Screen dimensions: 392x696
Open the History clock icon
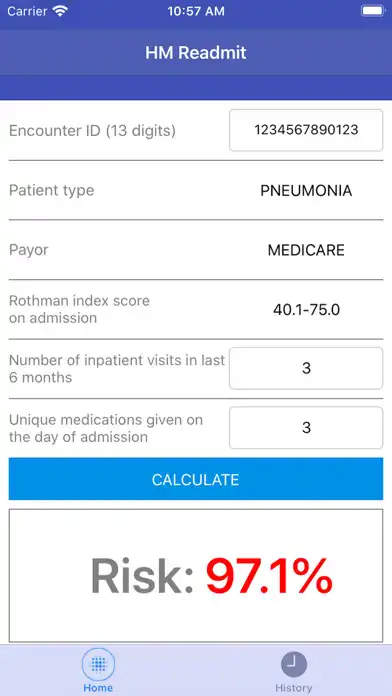[293, 664]
